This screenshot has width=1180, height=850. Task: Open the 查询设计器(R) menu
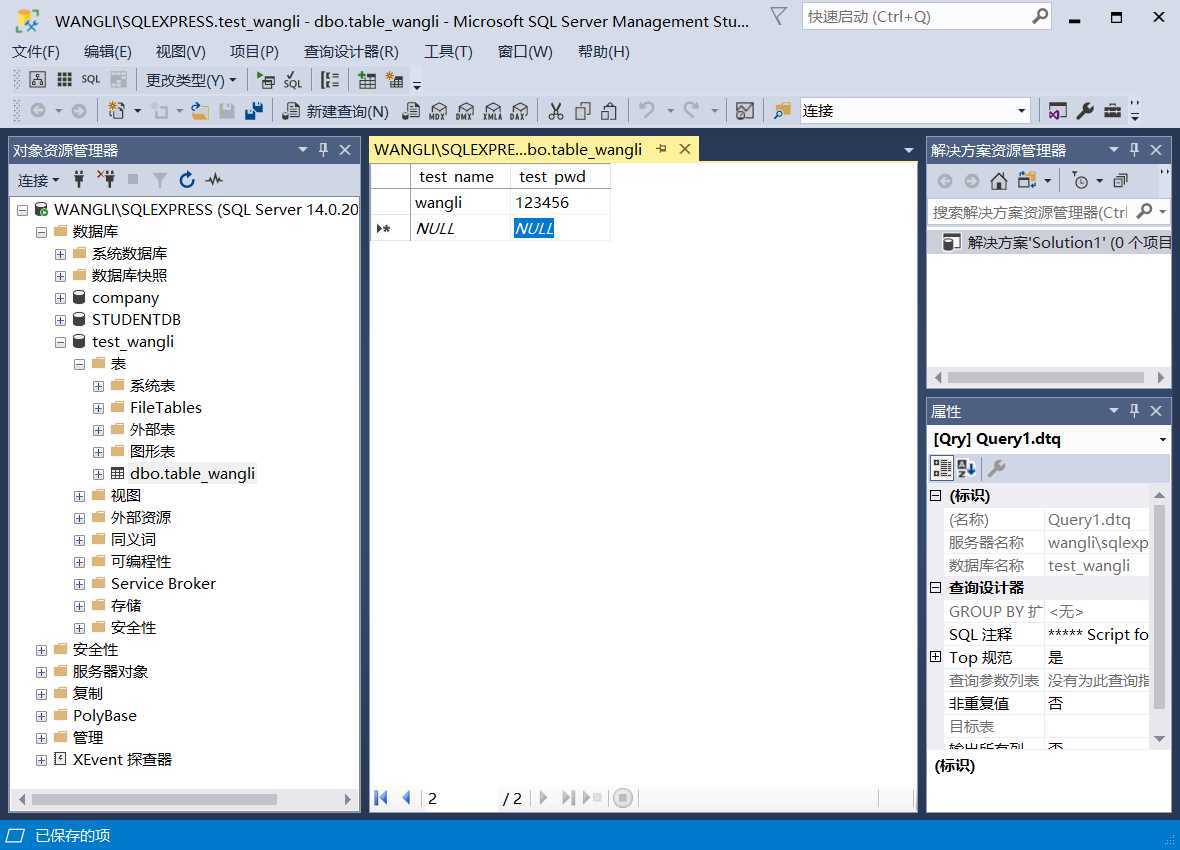(x=351, y=51)
